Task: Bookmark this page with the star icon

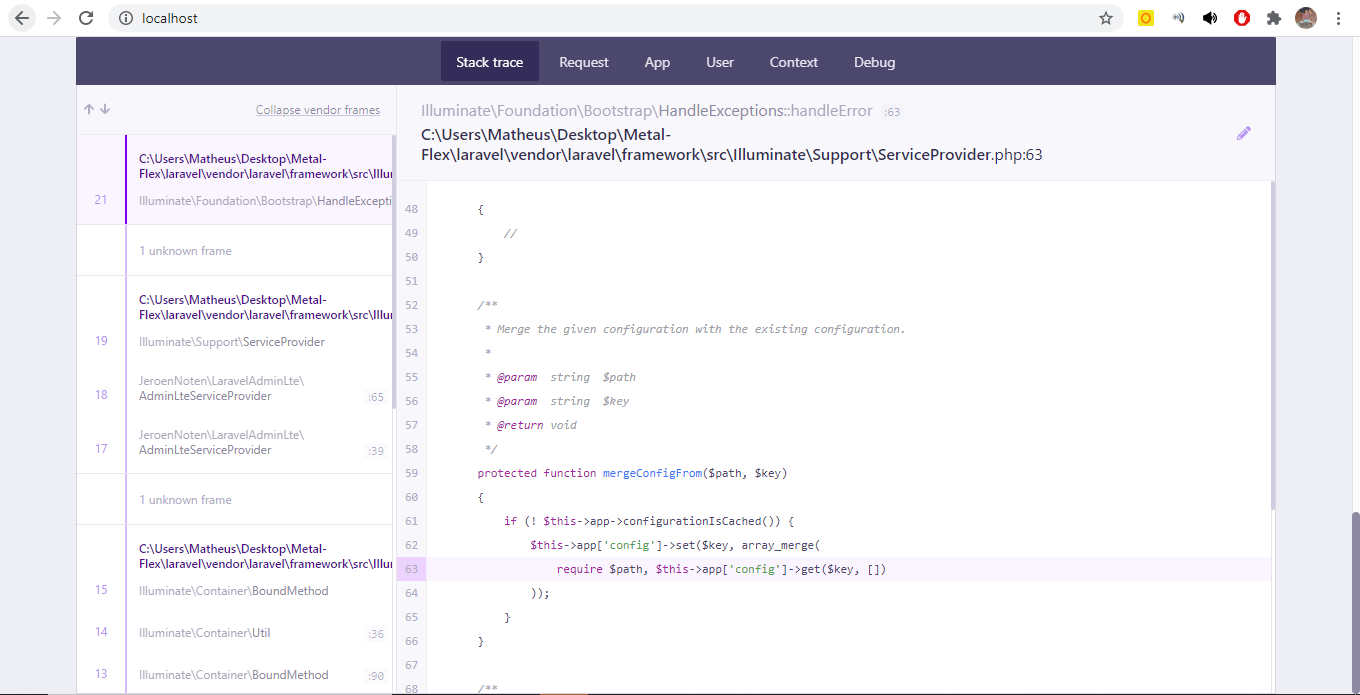Action: coord(1105,18)
